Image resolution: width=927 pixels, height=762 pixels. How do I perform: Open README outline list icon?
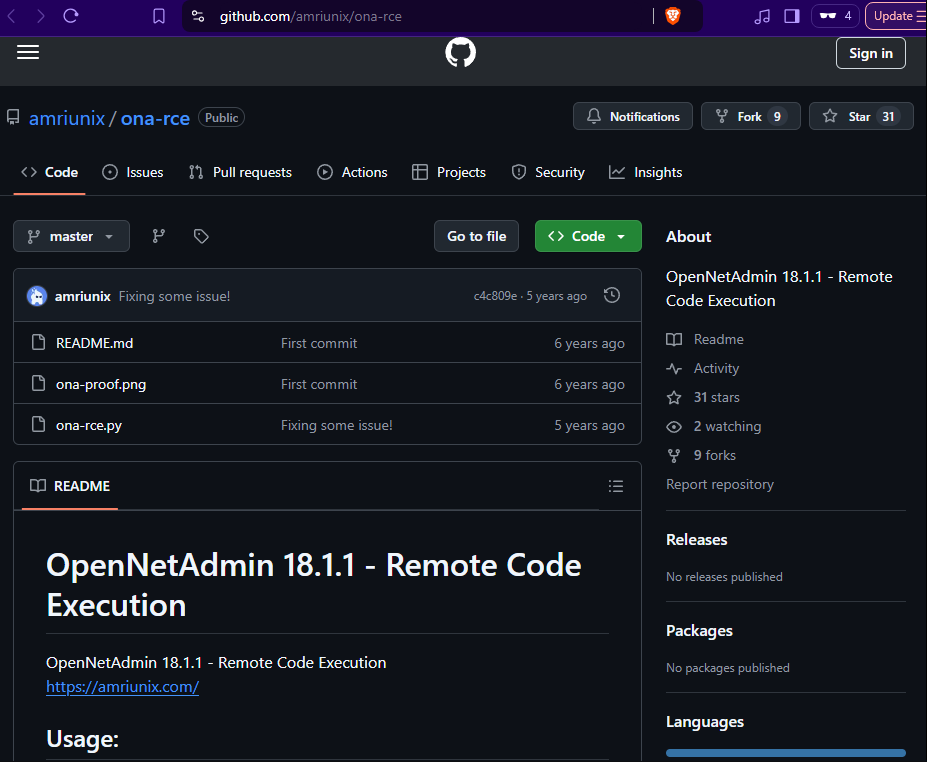point(615,486)
